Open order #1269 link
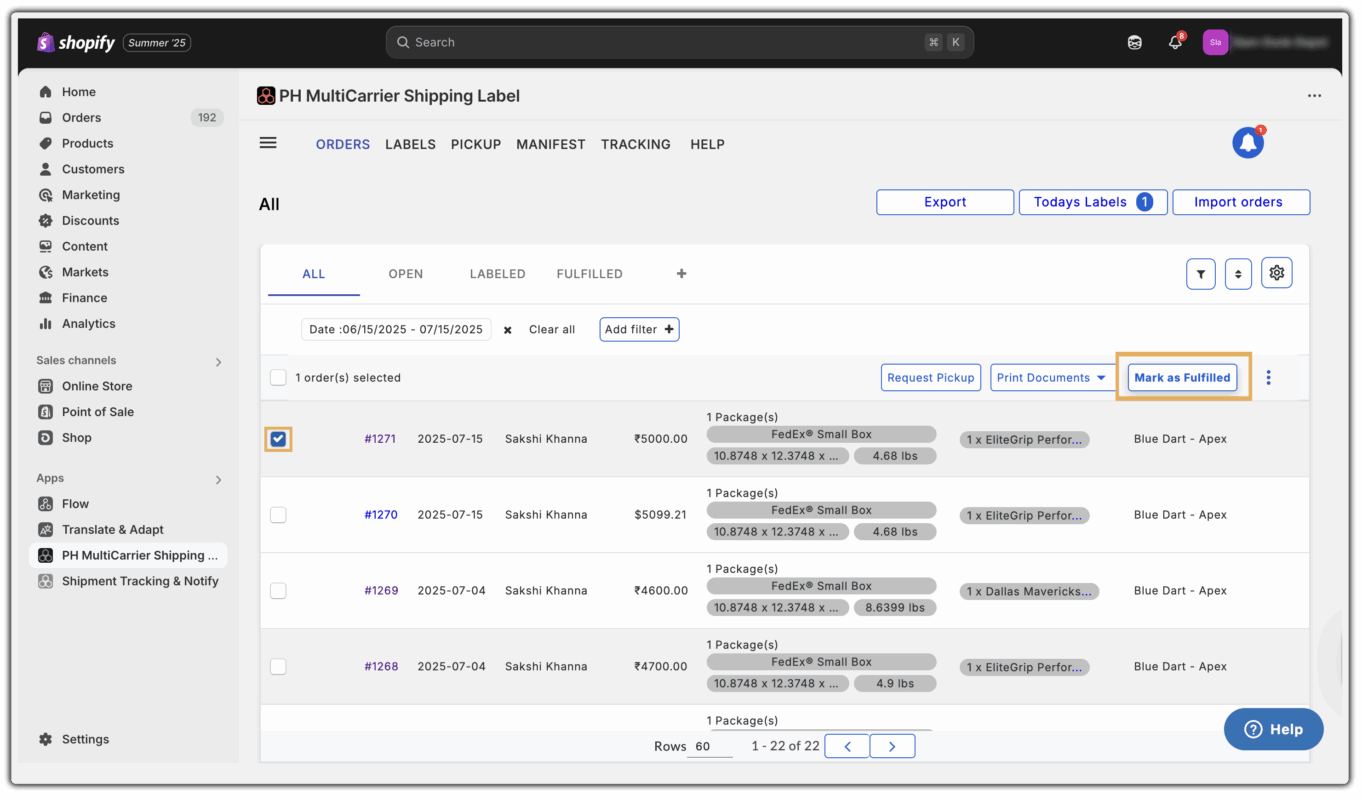This screenshot has width=1362, height=800. pyautogui.click(x=381, y=591)
